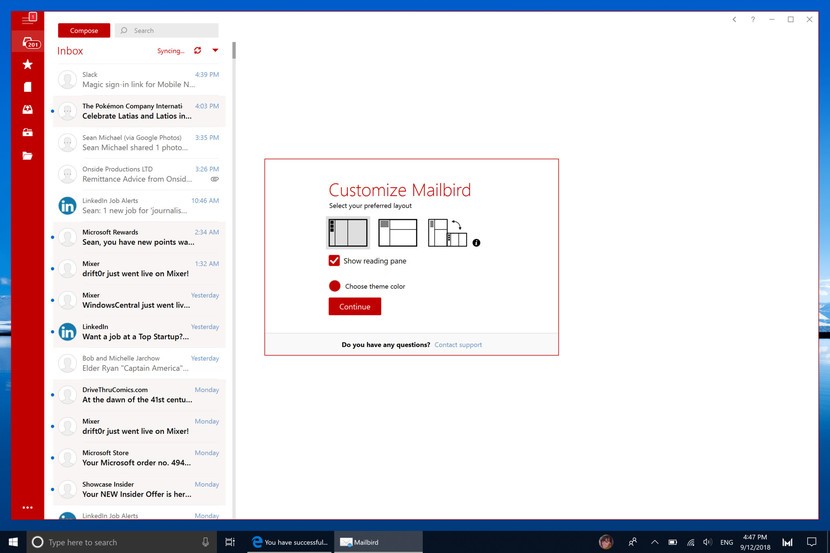This screenshot has height=553, width=830.
Task: Click the user avatar in taskbar
Action: [x=606, y=542]
